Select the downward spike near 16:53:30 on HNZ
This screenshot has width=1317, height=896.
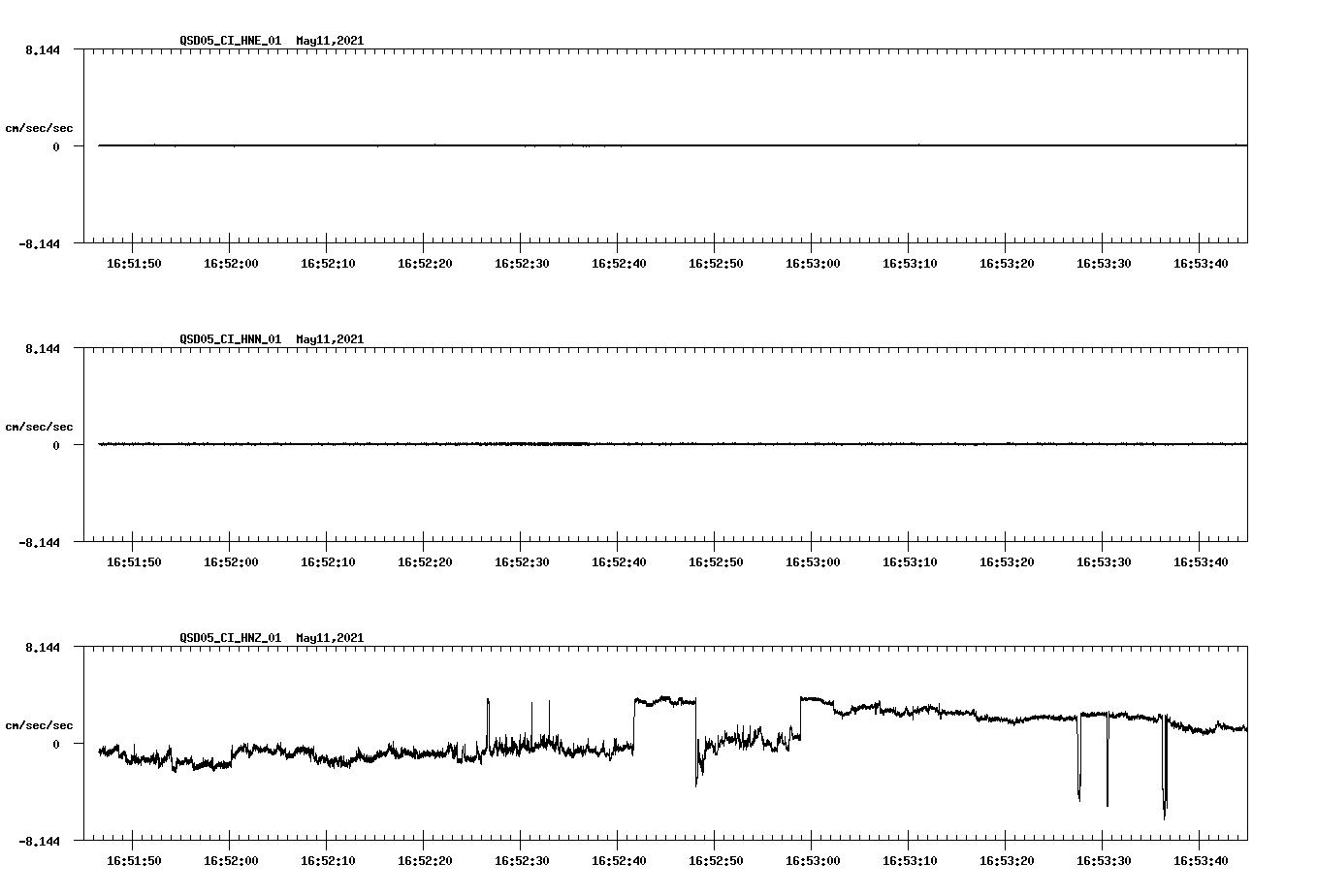click(x=1107, y=766)
